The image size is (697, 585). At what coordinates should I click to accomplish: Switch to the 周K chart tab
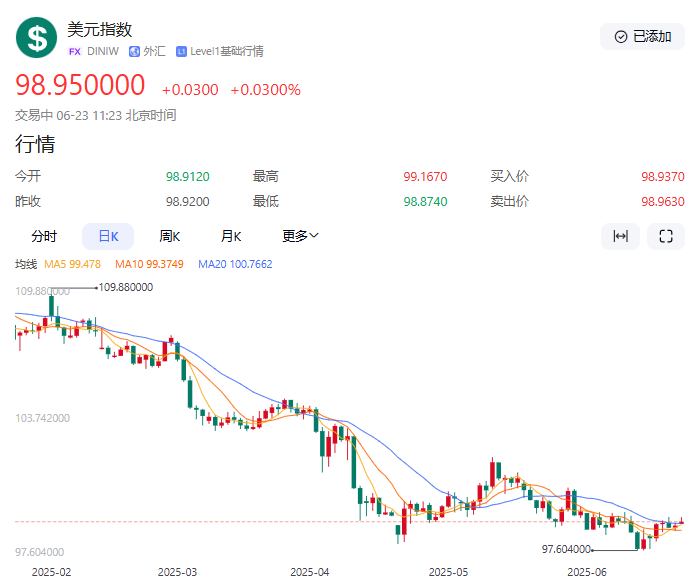tap(169, 236)
